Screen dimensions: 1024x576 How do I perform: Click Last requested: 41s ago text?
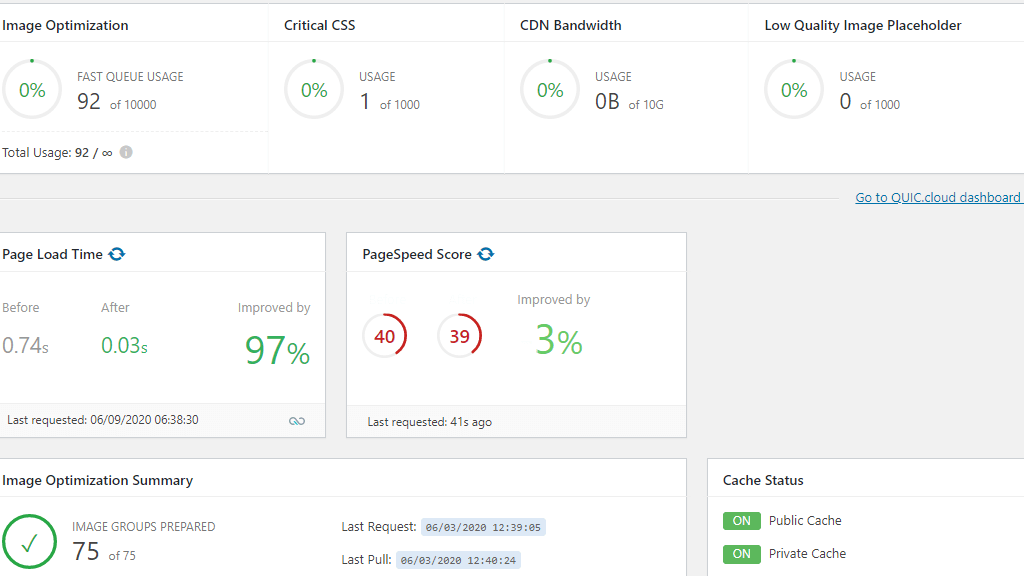tap(430, 422)
